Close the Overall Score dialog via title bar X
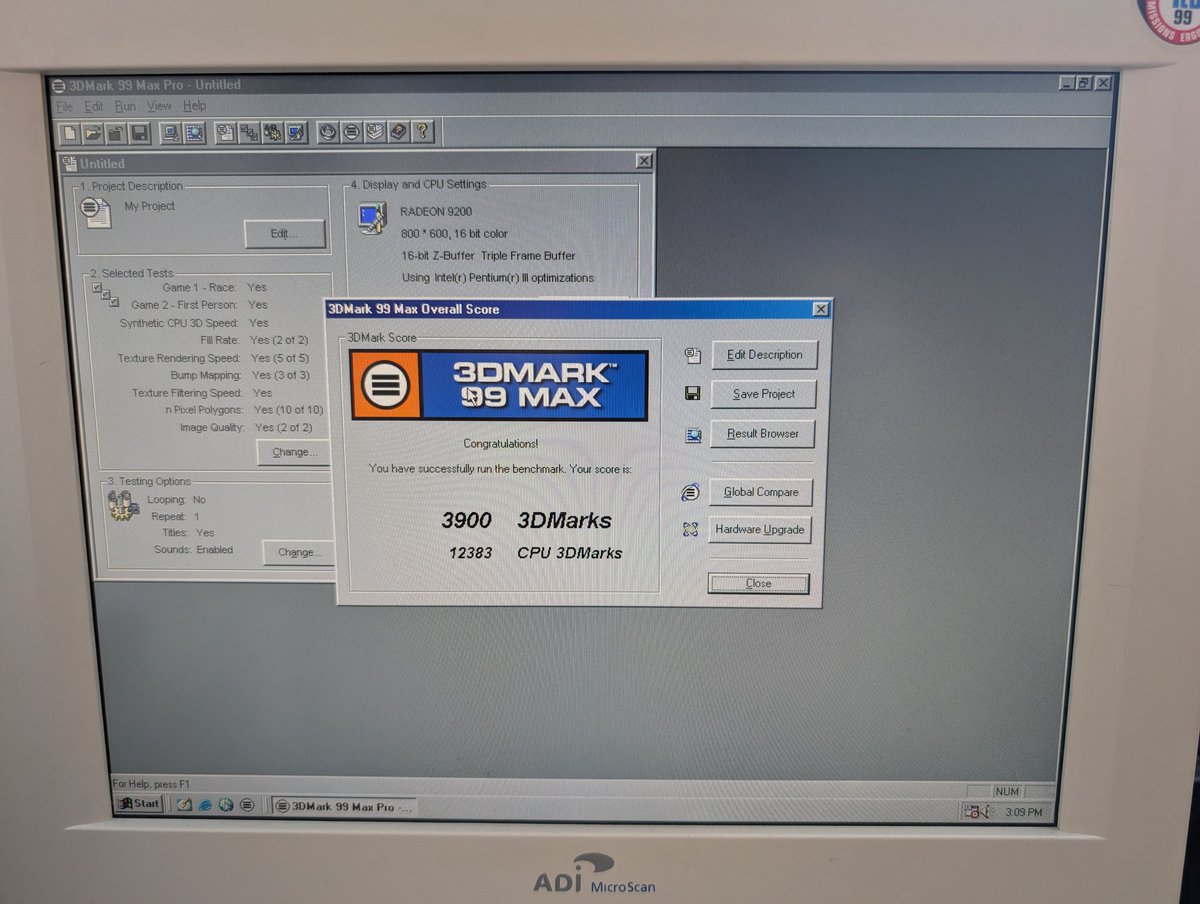The image size is (1200, 904). [x=820, y=310]
